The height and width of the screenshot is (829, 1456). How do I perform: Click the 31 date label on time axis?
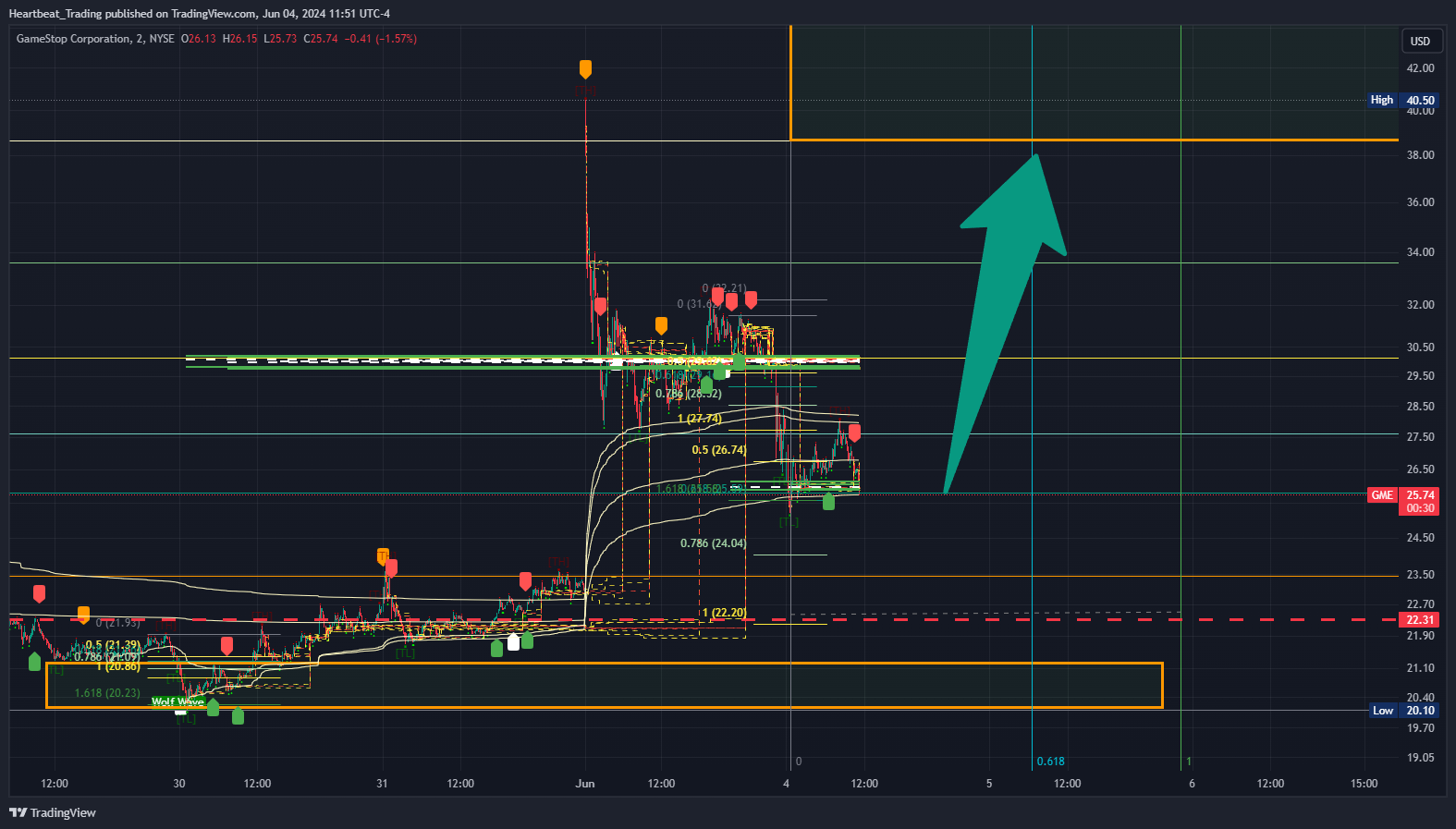383,784
